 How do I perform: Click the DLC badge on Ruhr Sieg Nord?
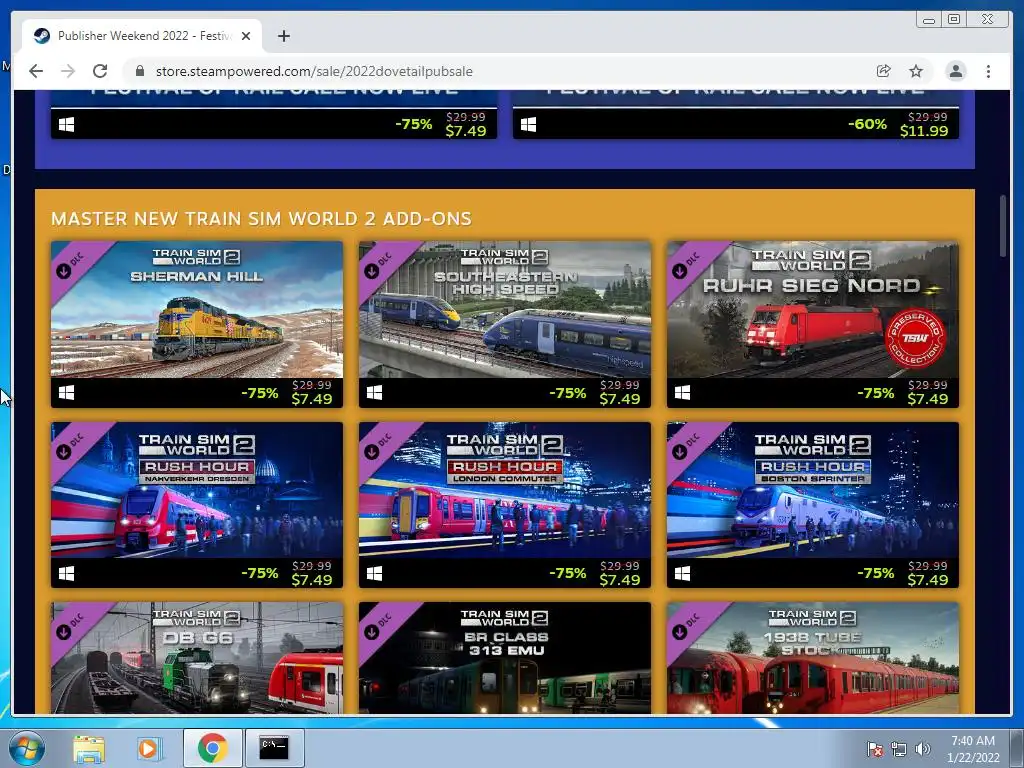(x=685, y=265)
